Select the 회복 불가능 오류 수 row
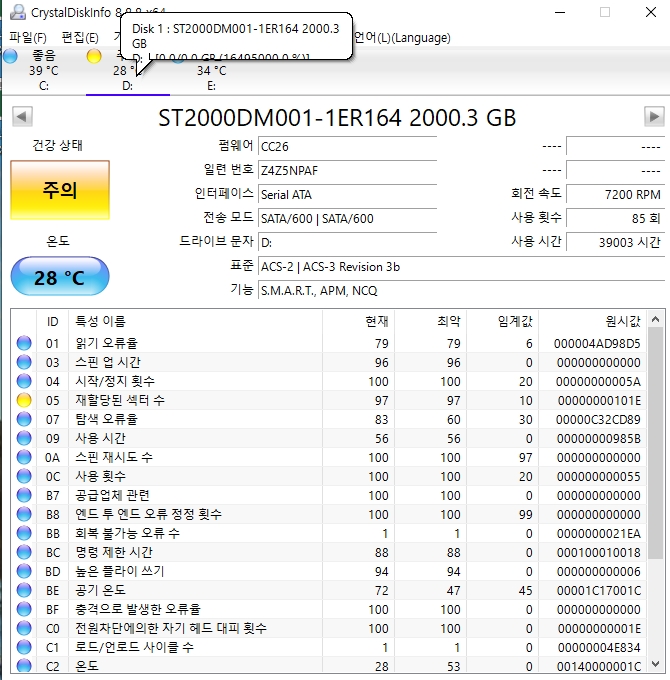The image size is (670, 680). (329, 533)
